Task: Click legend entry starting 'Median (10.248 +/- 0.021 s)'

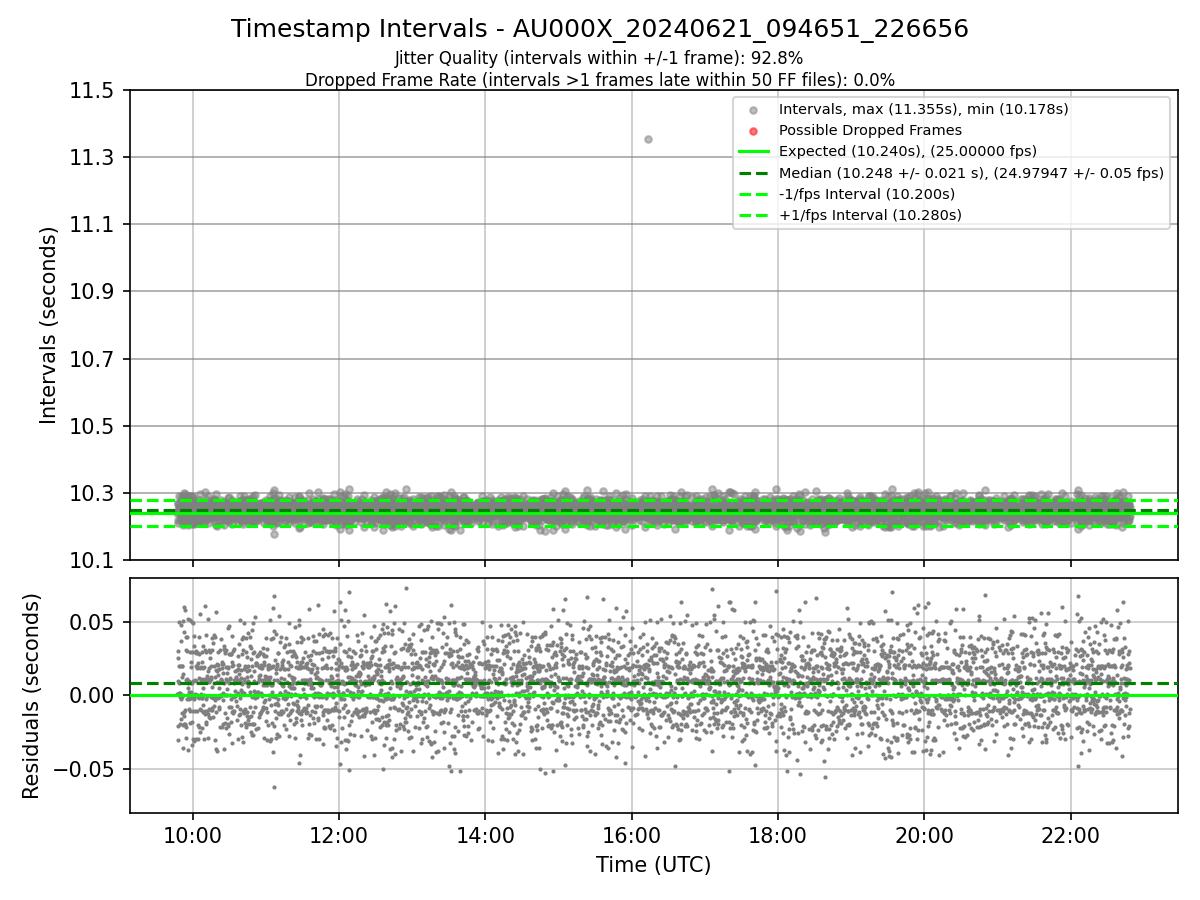Action: 971,173
